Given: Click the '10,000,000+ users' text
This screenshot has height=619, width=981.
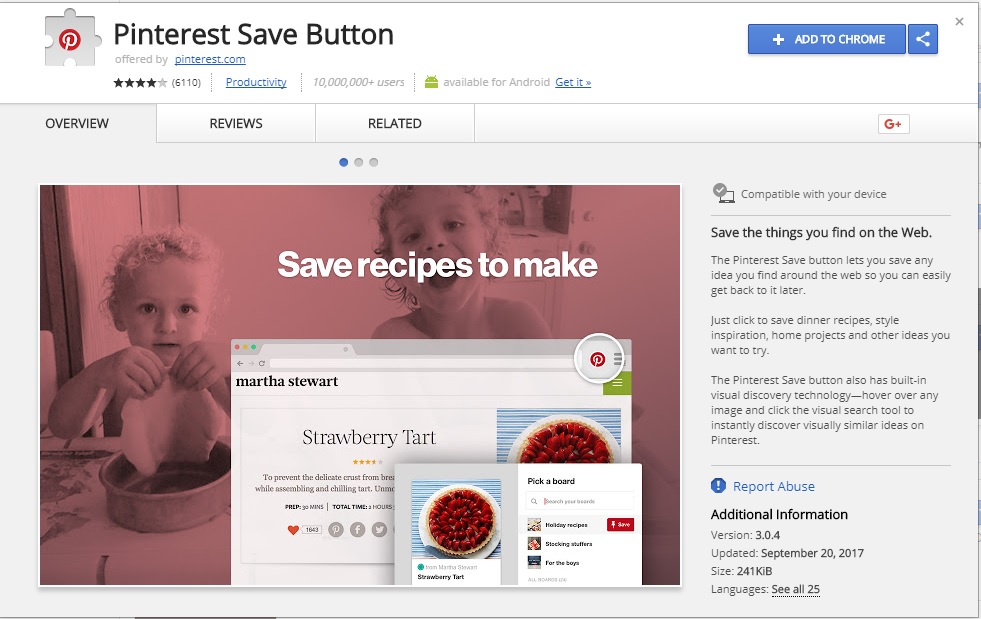Looking at the screenshot, I should (x=358, y=82).
